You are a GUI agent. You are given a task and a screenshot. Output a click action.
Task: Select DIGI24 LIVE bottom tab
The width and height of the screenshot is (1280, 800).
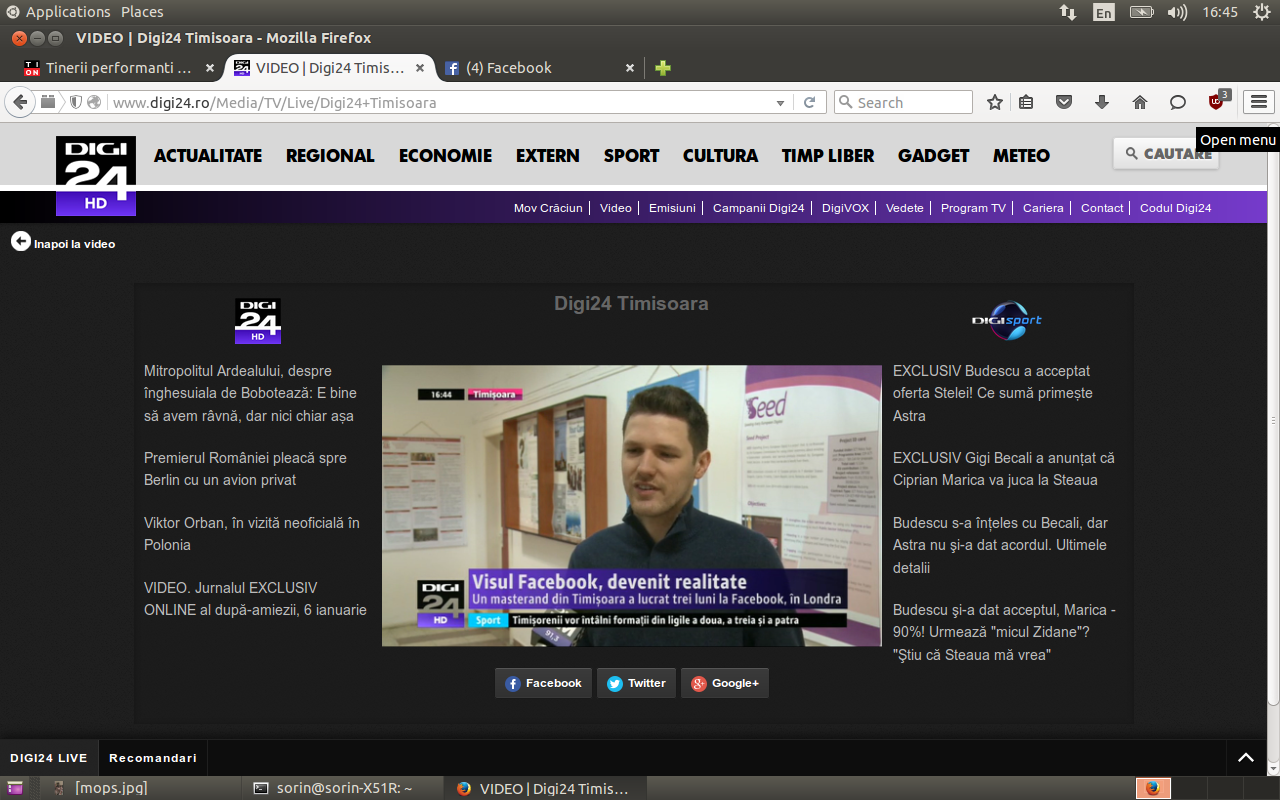pyautogui.click(x=49, y=758)
